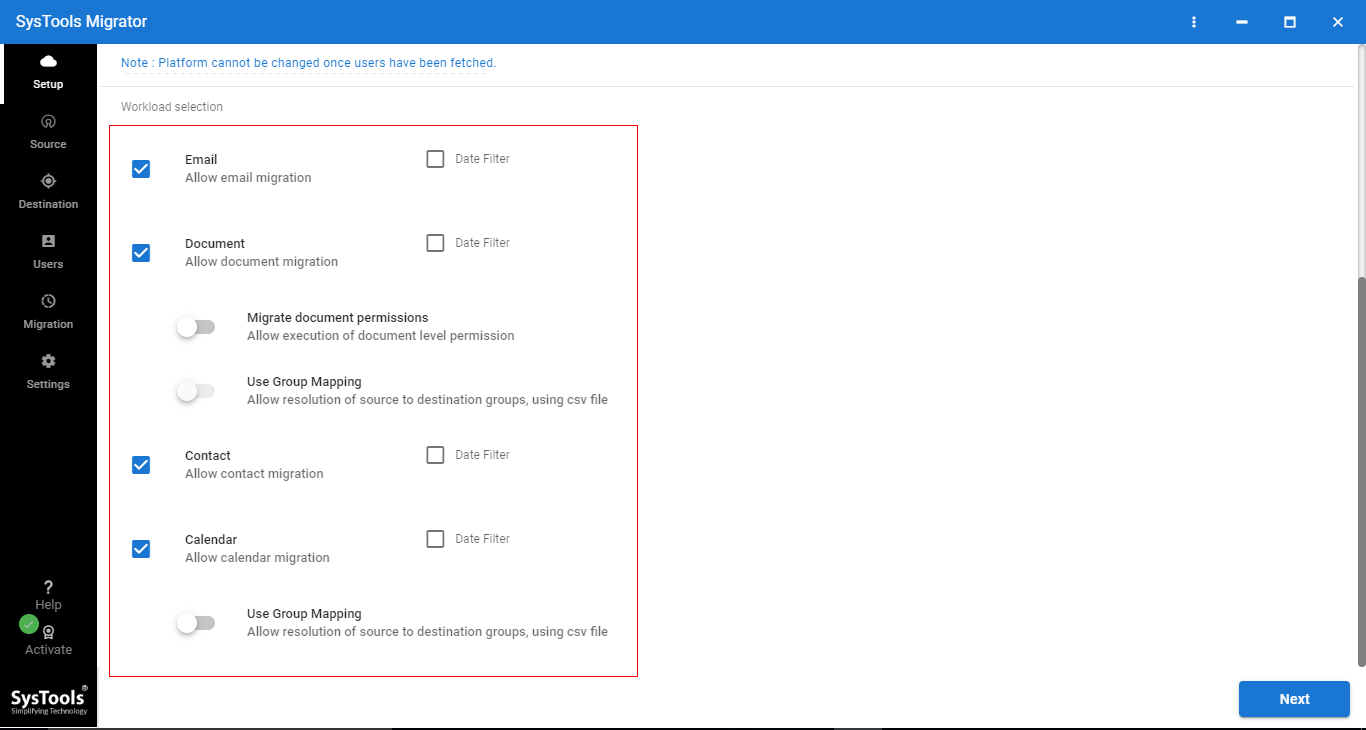The height and width of the screenshot is (730, 1366).
Task: Enable Date Filter for Email
Action: pos(435,159)
